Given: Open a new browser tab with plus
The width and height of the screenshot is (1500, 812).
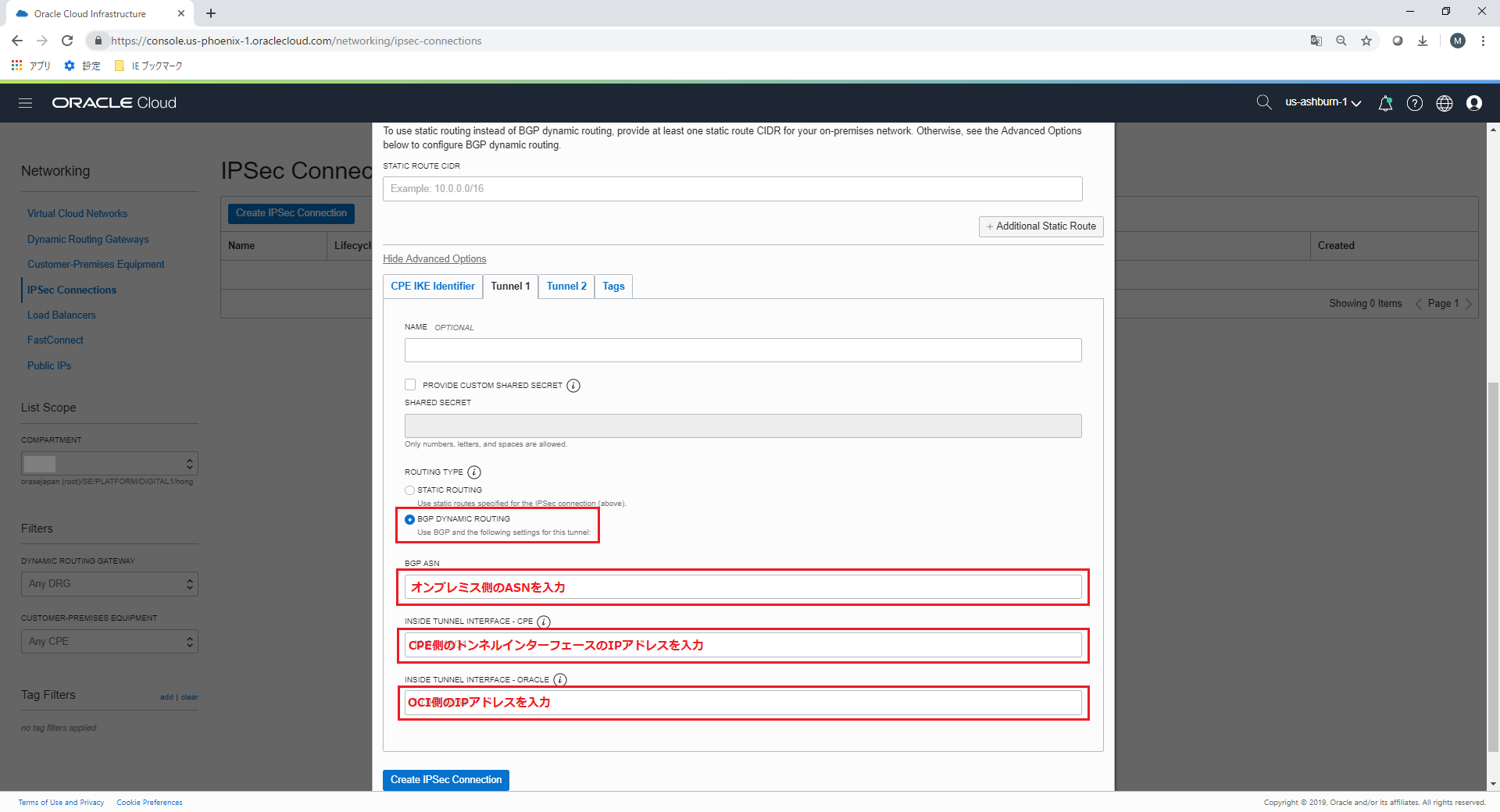Looking at the screenshot, I should tap(211, 13).
